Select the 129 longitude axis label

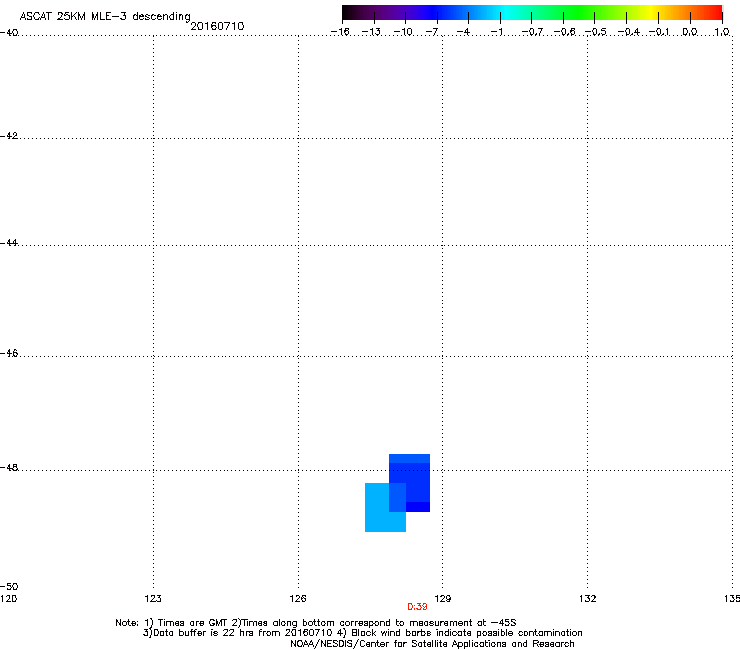pos(443,599)
